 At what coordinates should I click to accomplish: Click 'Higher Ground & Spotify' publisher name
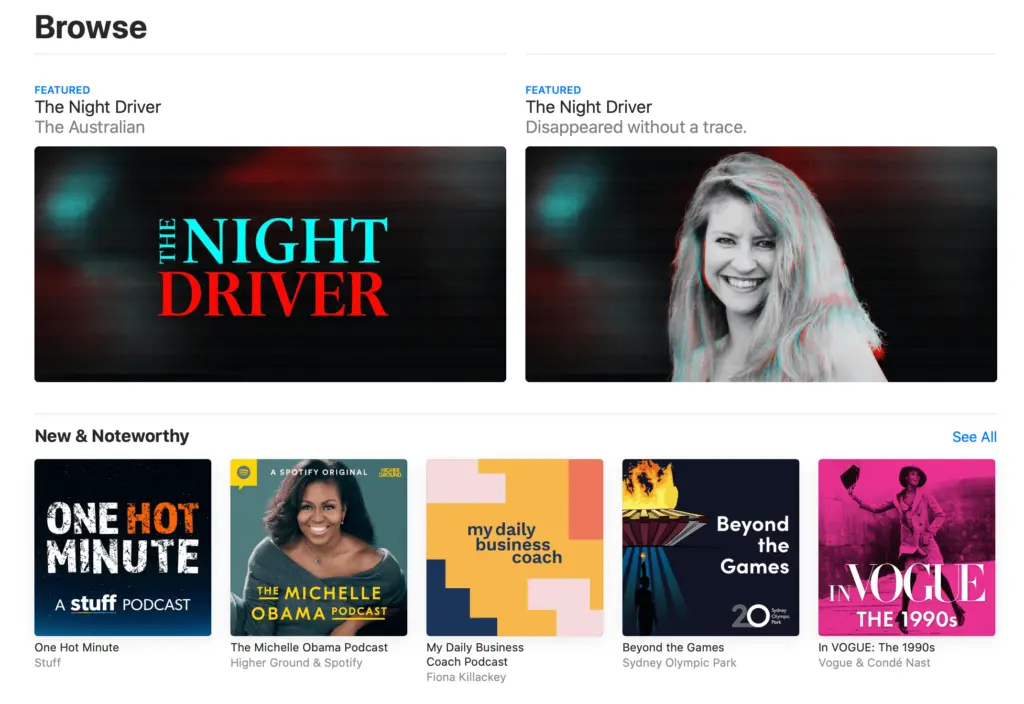(x=296, y=662)
